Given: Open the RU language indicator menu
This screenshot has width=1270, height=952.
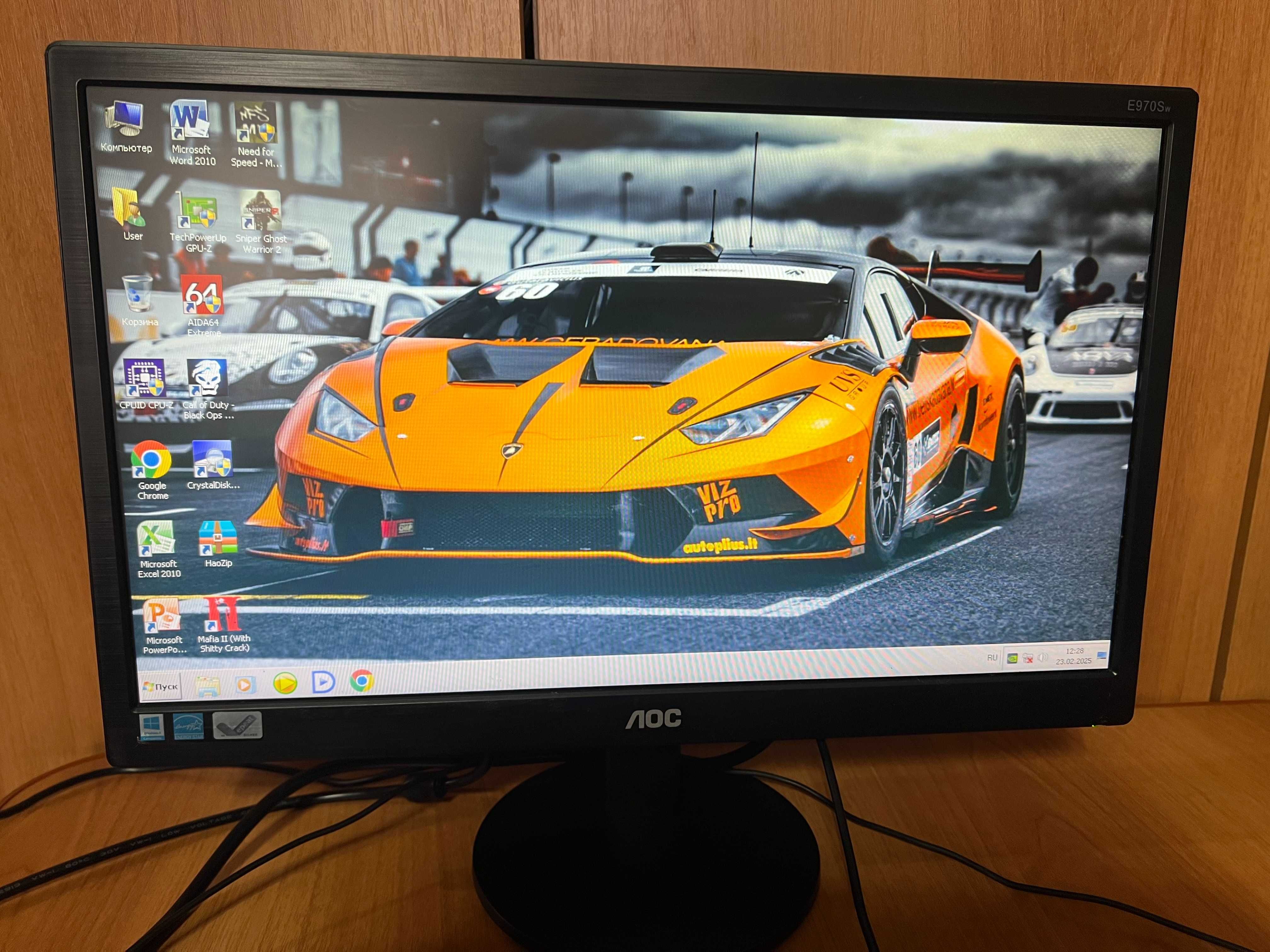Looking at the screenshot, I should point(992,658).
